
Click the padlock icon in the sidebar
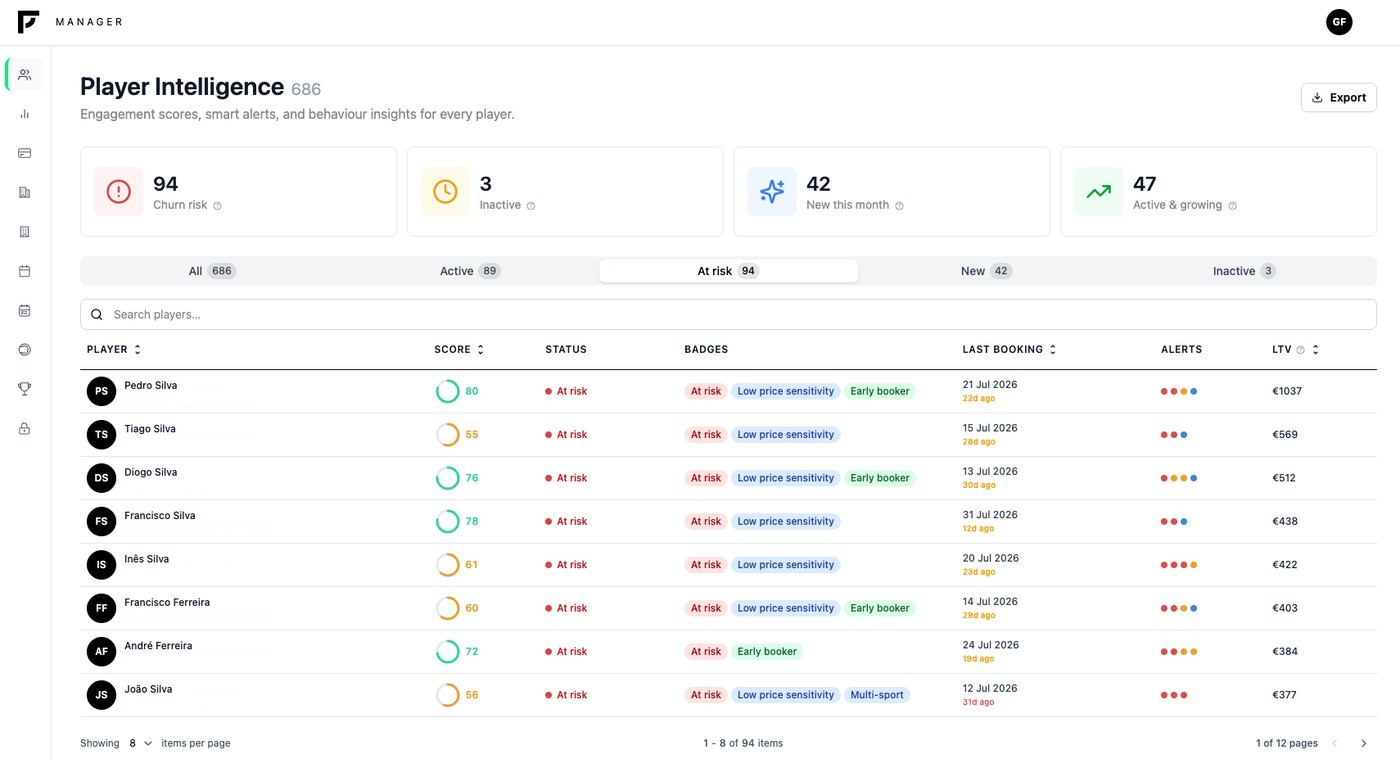tap(25, 428)
